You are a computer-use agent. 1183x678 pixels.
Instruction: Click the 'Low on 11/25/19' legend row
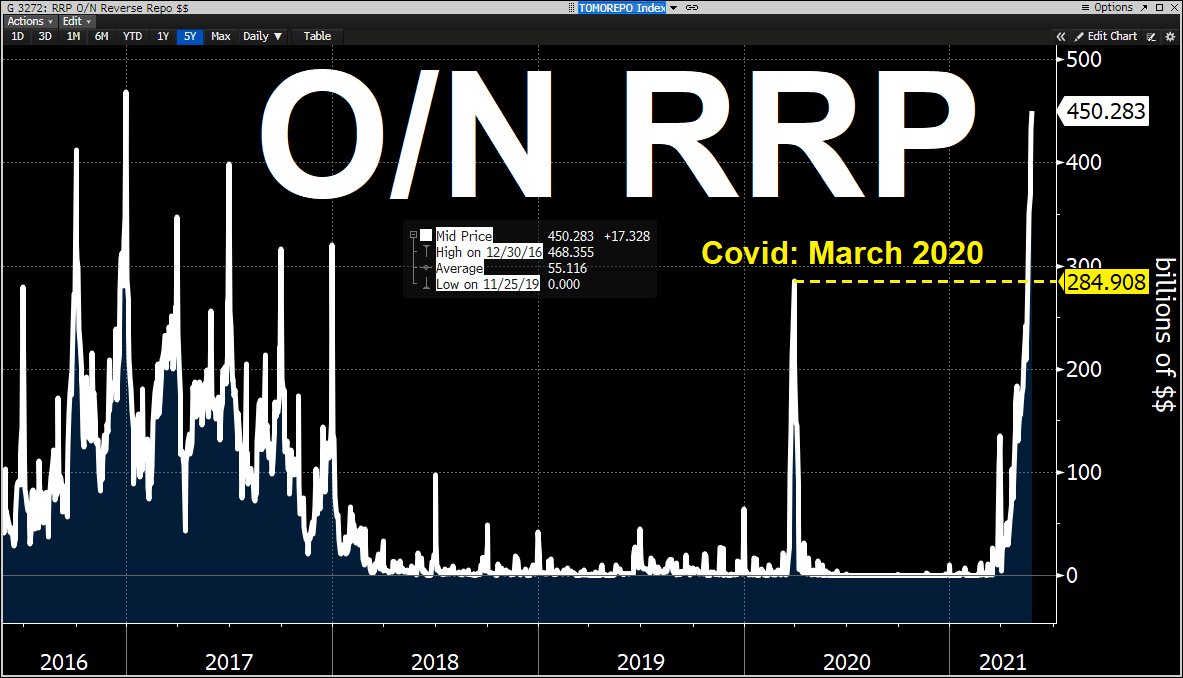[x=487, y=284]
